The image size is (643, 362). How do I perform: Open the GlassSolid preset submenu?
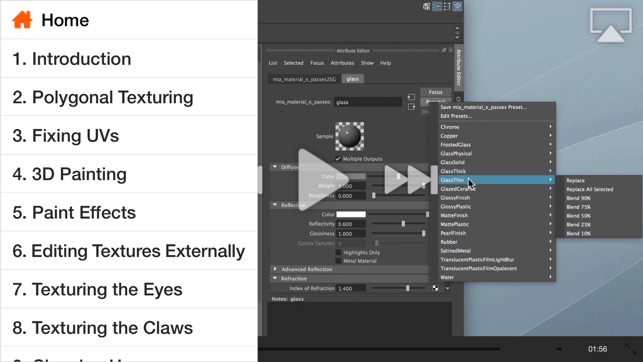tap(496, 162)
